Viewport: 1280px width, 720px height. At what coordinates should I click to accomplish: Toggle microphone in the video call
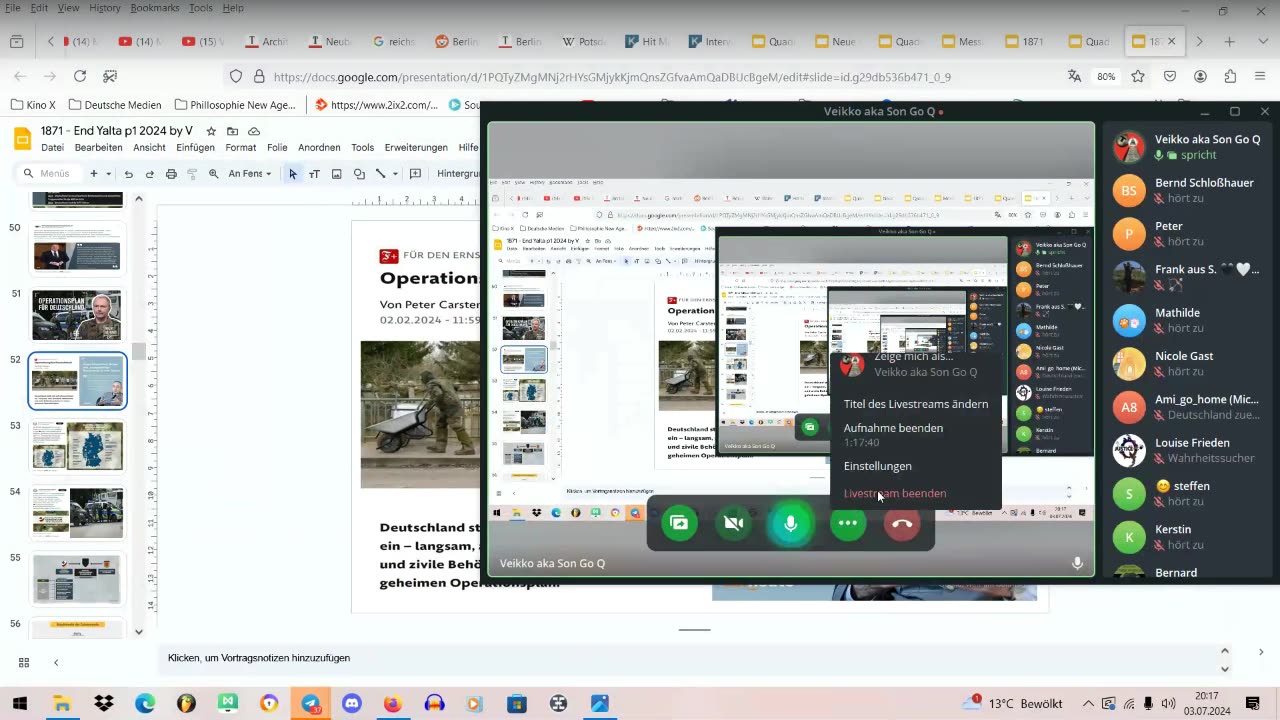point(790,522)
